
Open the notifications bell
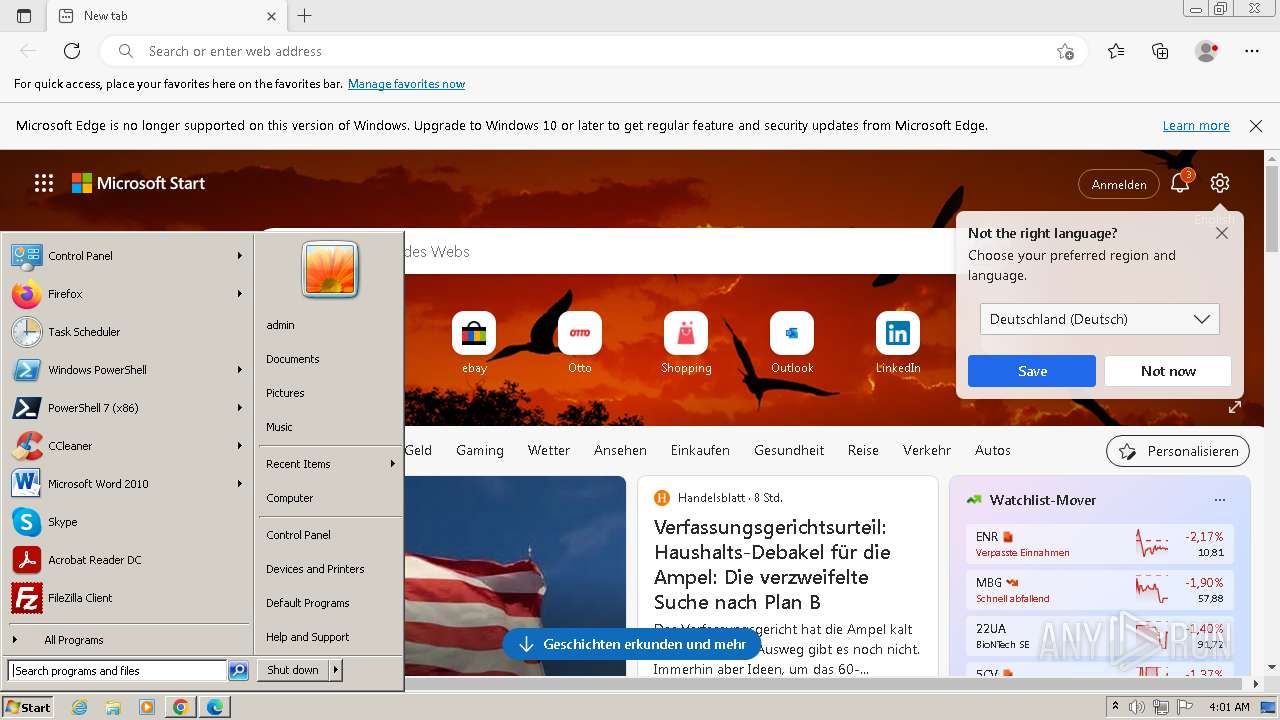1181,183
